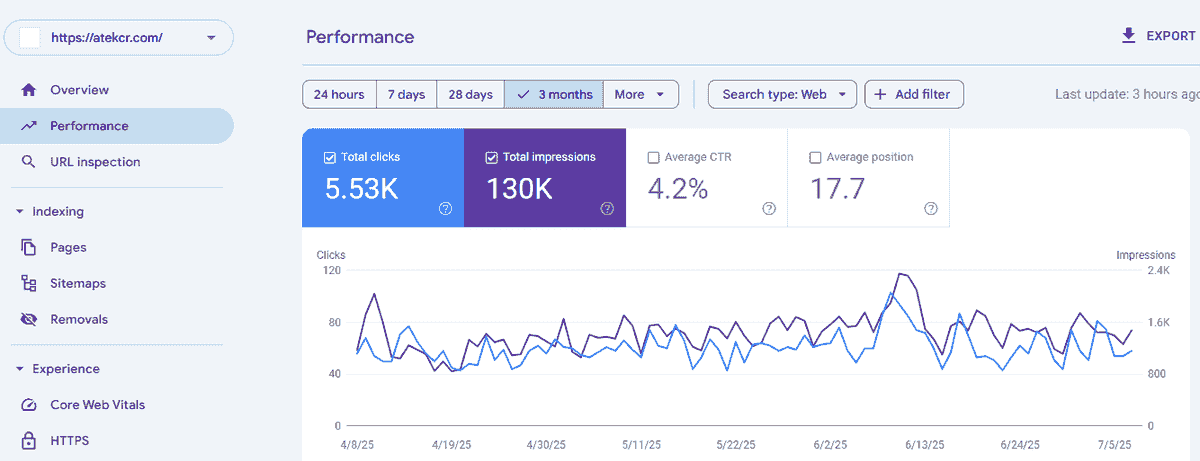Screen dimensions: 1200x461
Task: Click the 130K total impressions value
Action: coord(520,188)
